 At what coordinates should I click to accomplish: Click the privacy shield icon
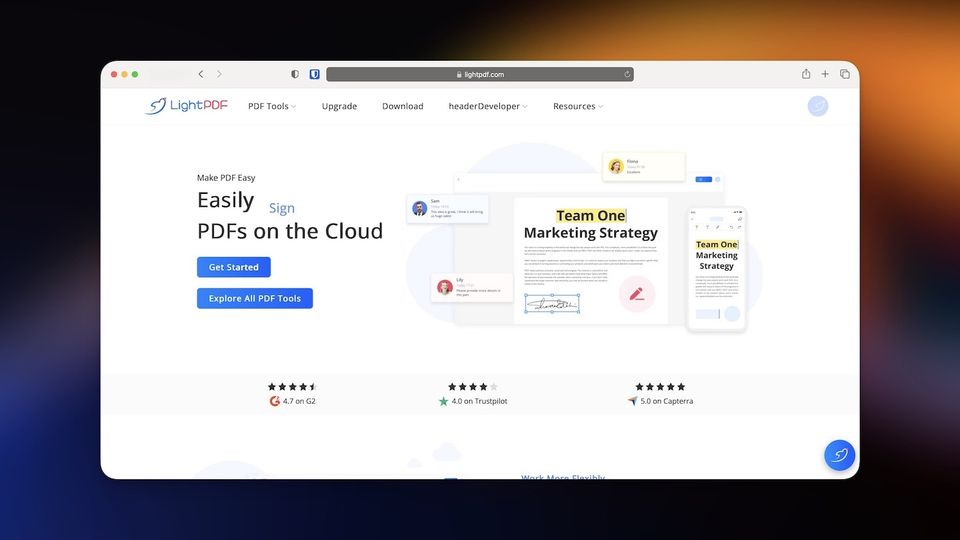295,74
